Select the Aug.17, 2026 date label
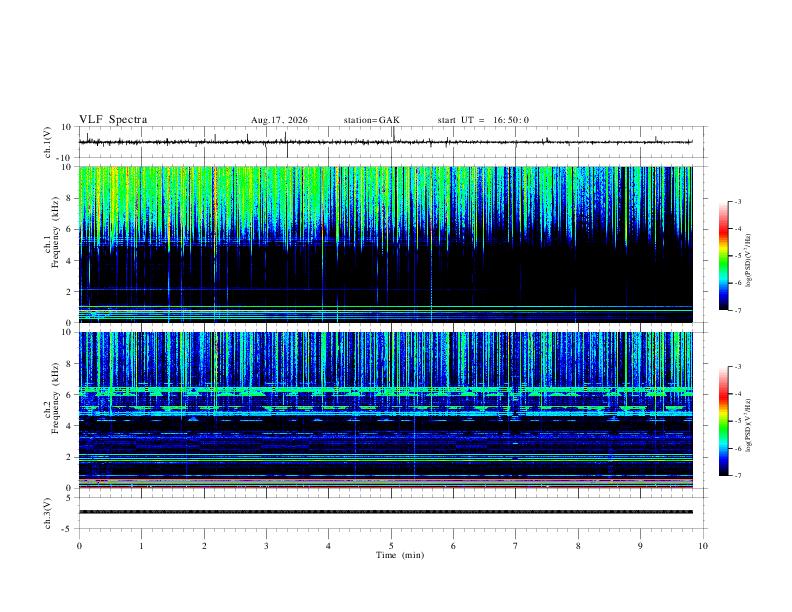The width and height of the screenshot is (792, 612). click(279, 120)
